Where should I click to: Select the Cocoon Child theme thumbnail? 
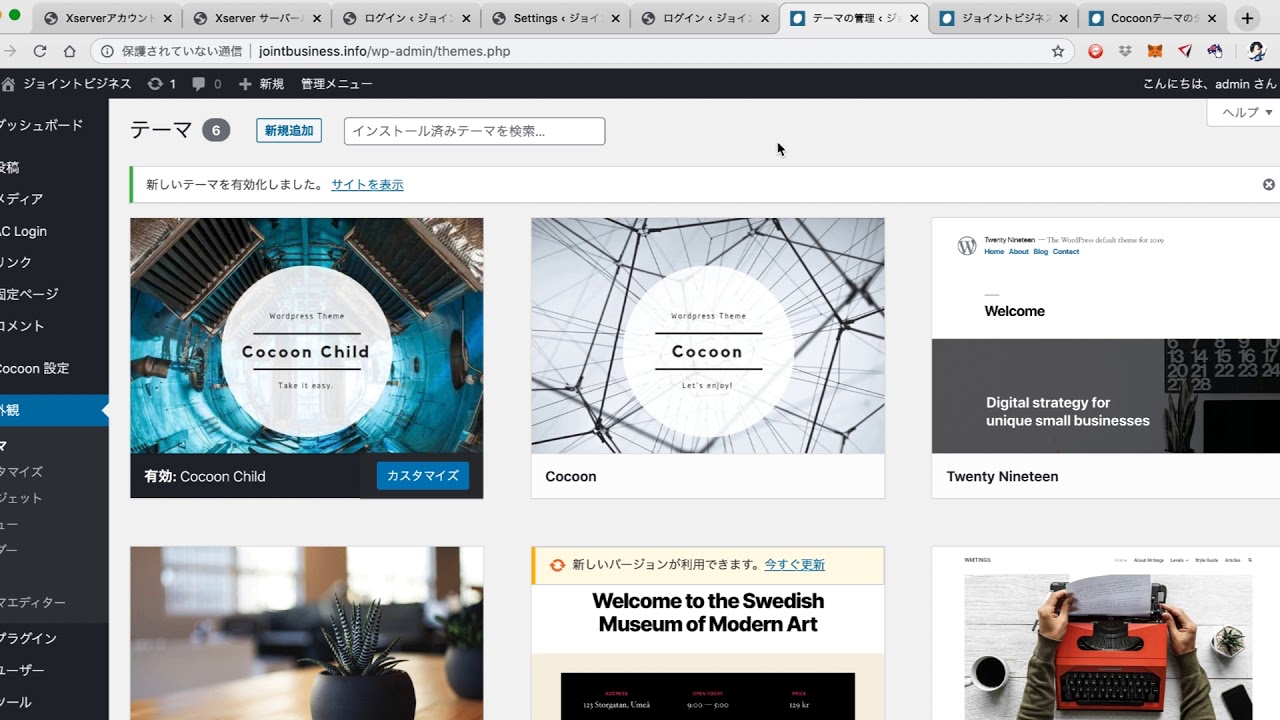307,336
